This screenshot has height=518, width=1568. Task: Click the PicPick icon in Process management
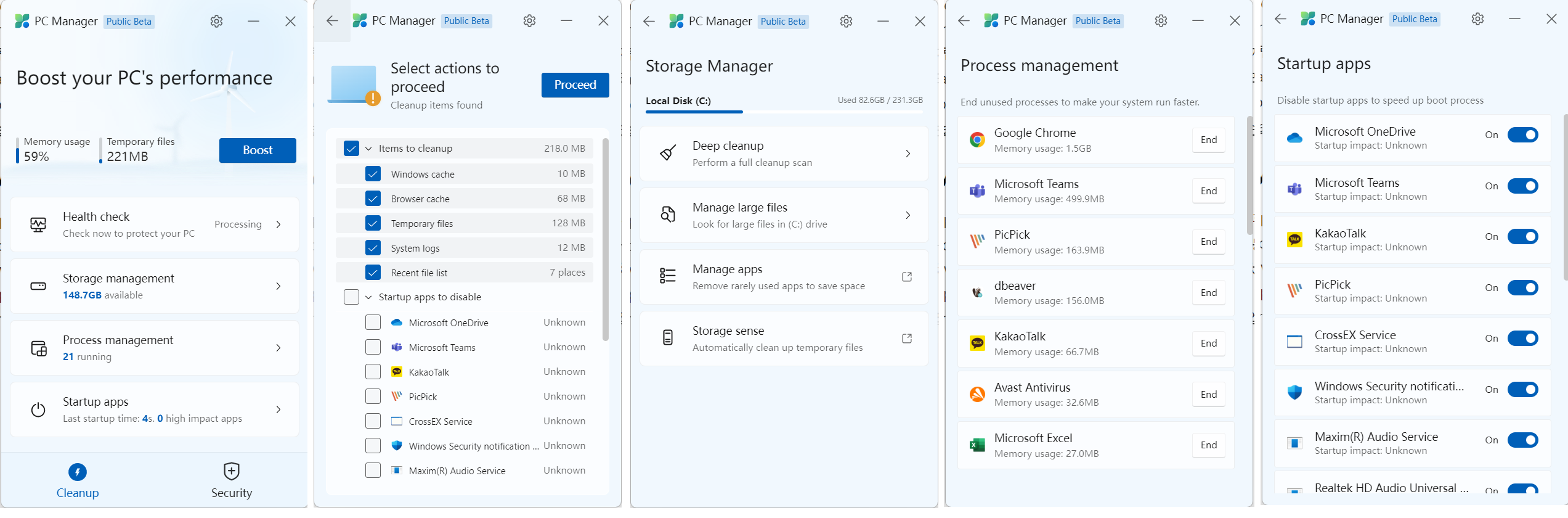coord(977,242)
